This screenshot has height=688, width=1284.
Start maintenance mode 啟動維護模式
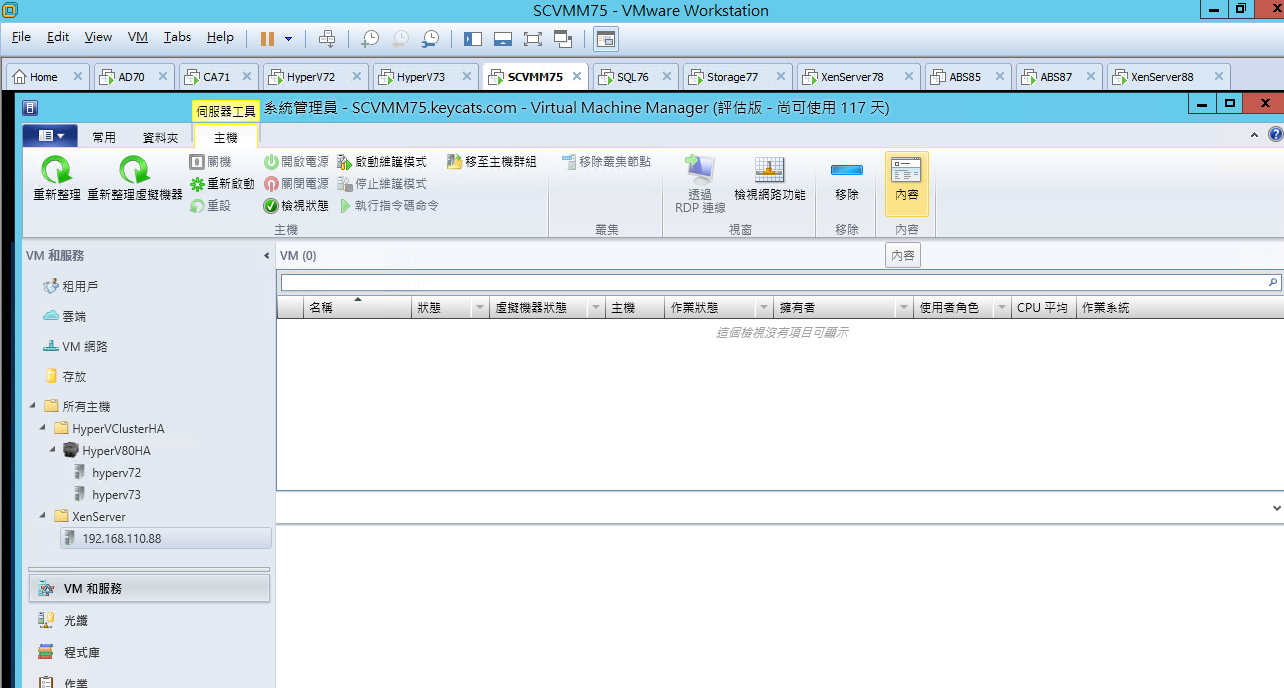[x=382, y=162]
